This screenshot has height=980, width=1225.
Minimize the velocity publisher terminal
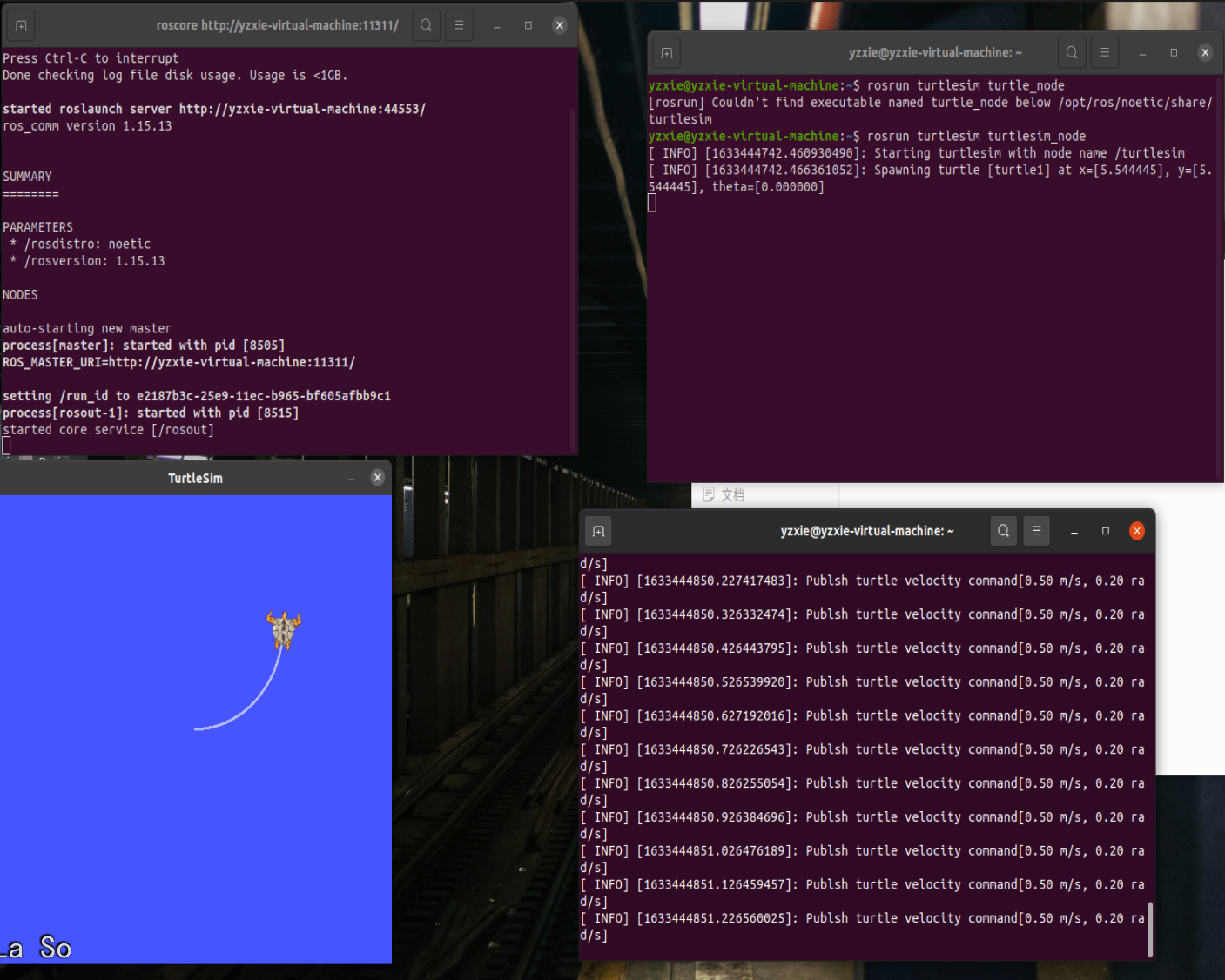pyautogui.click(x=1074, y=531)
